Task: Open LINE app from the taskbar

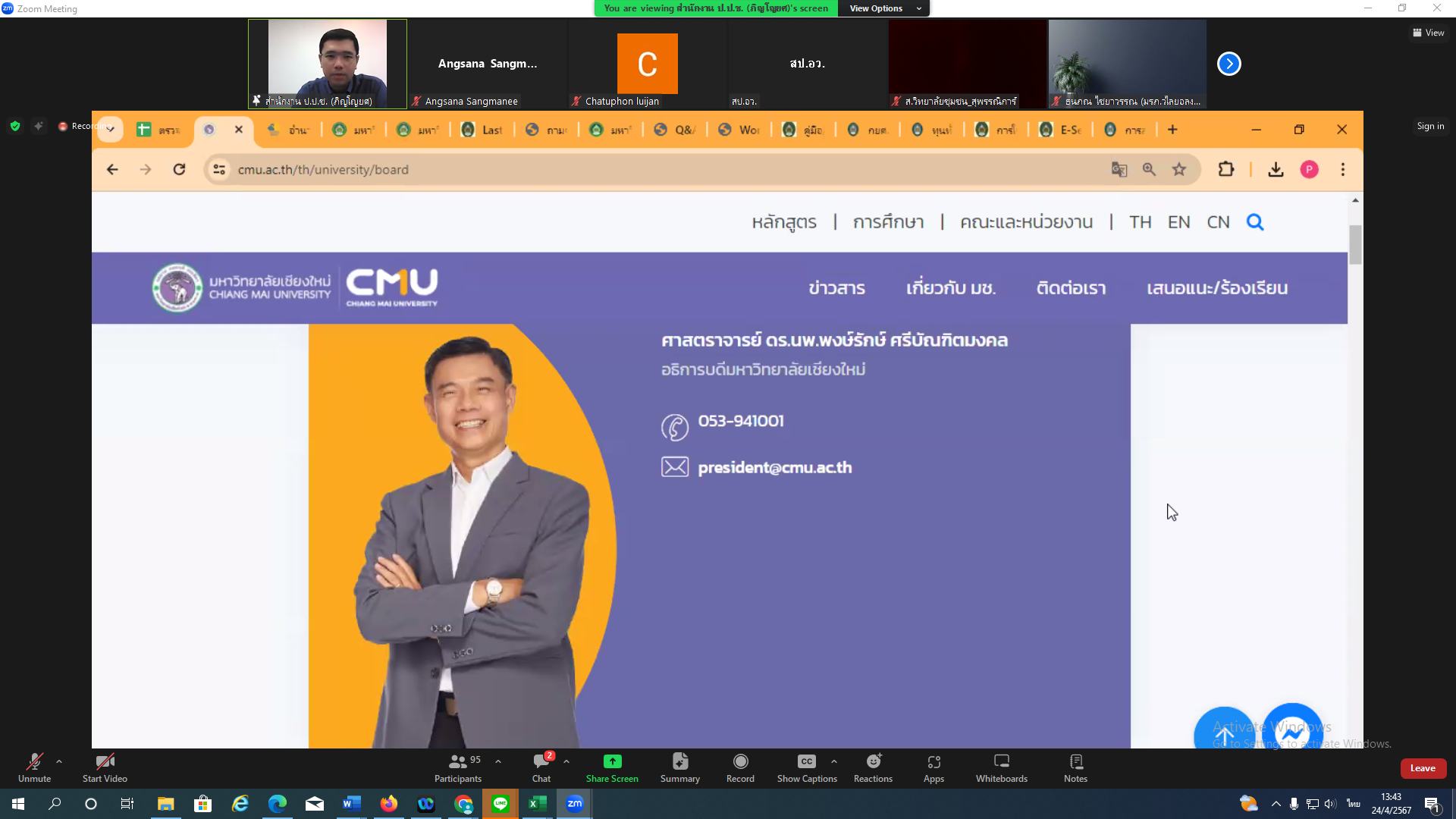Action: pos(500,804)
